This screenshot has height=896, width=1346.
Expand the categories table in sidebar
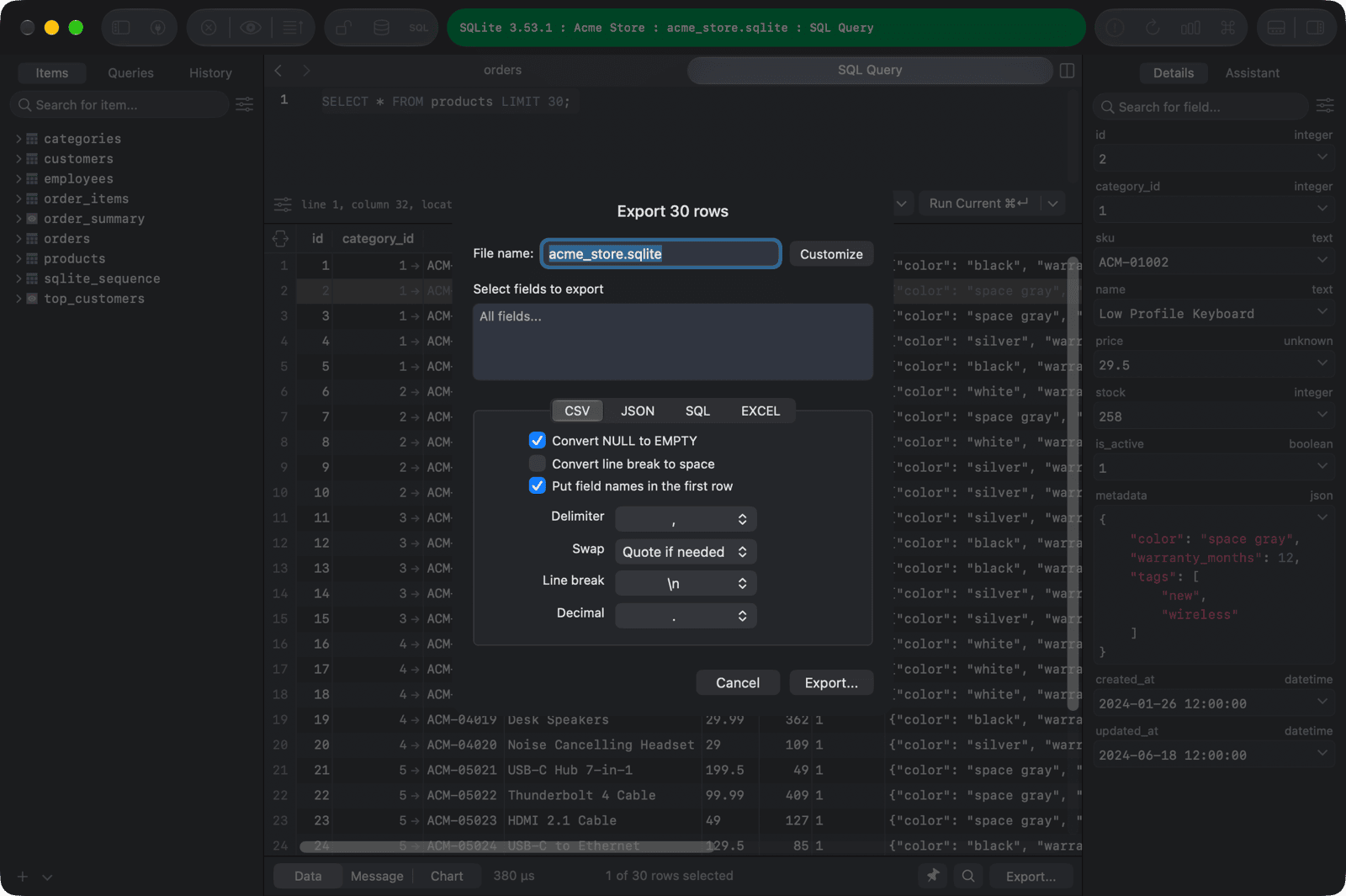(19, 138)
